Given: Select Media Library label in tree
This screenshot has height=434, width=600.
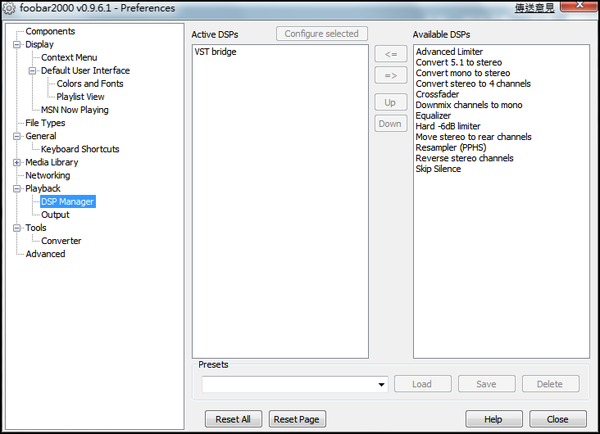Looking at the screenshot, I should click(52, 162).
